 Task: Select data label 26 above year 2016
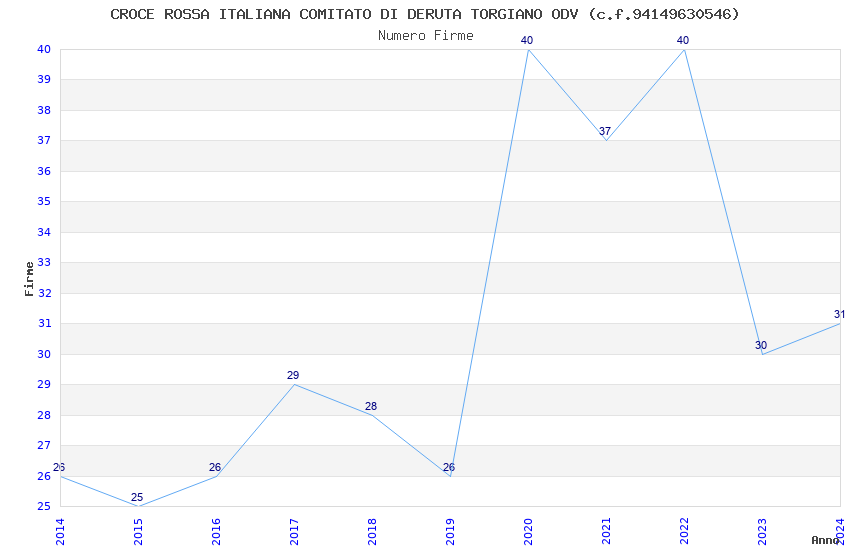(x=215, y=467)
